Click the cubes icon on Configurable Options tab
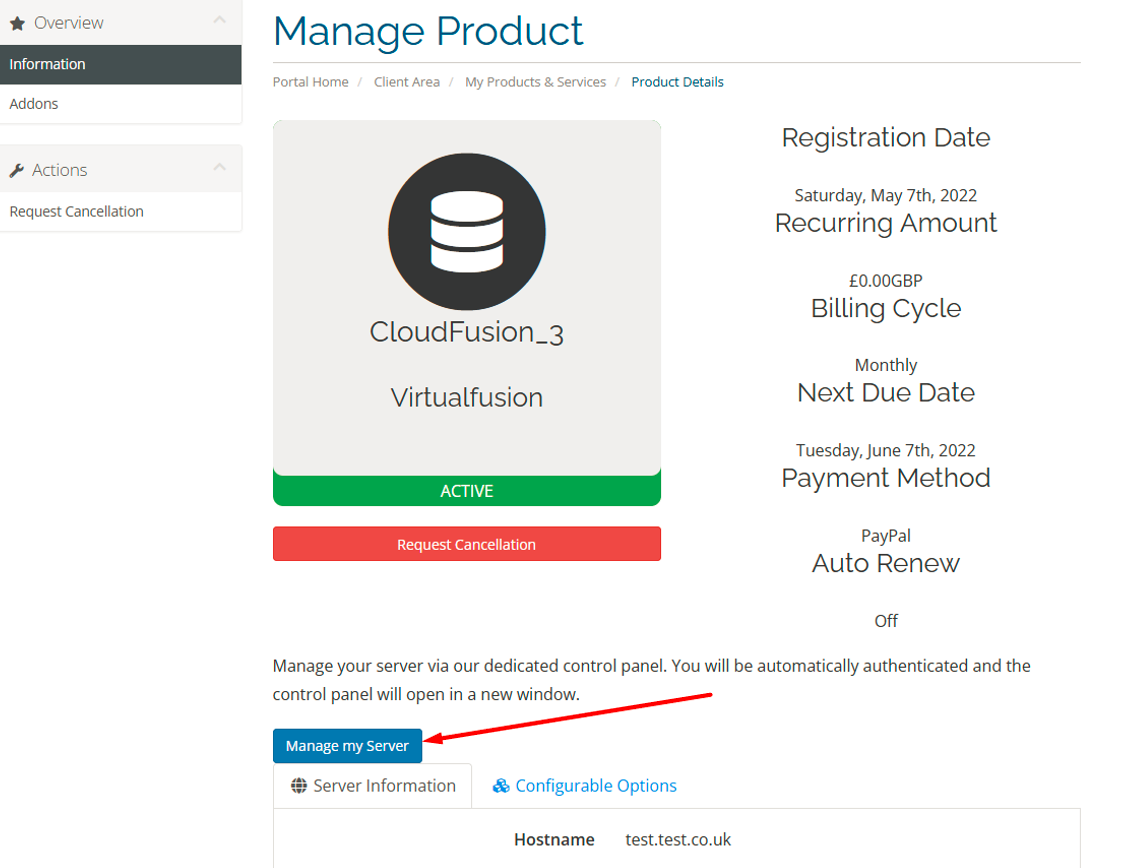This screenshot has width=1129, height=868. click(x=500, y=785)
